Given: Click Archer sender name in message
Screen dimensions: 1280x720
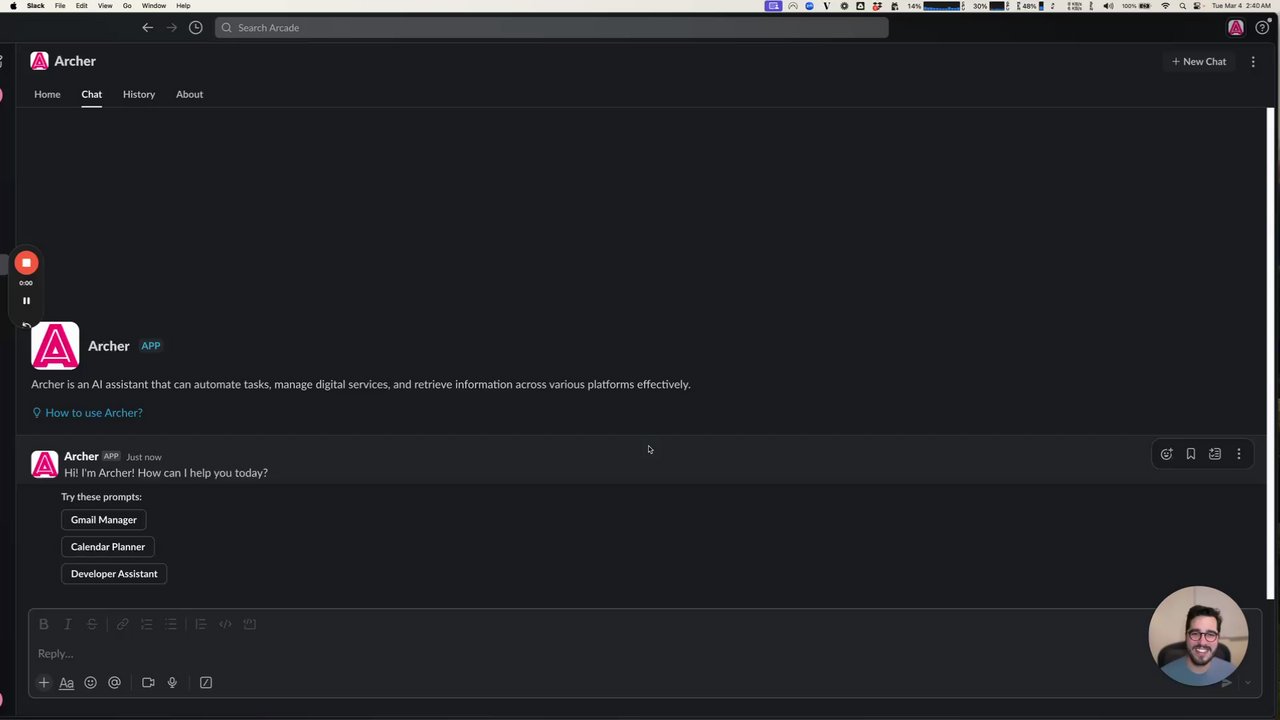Looking at the screenshot, I should [81, 456].
